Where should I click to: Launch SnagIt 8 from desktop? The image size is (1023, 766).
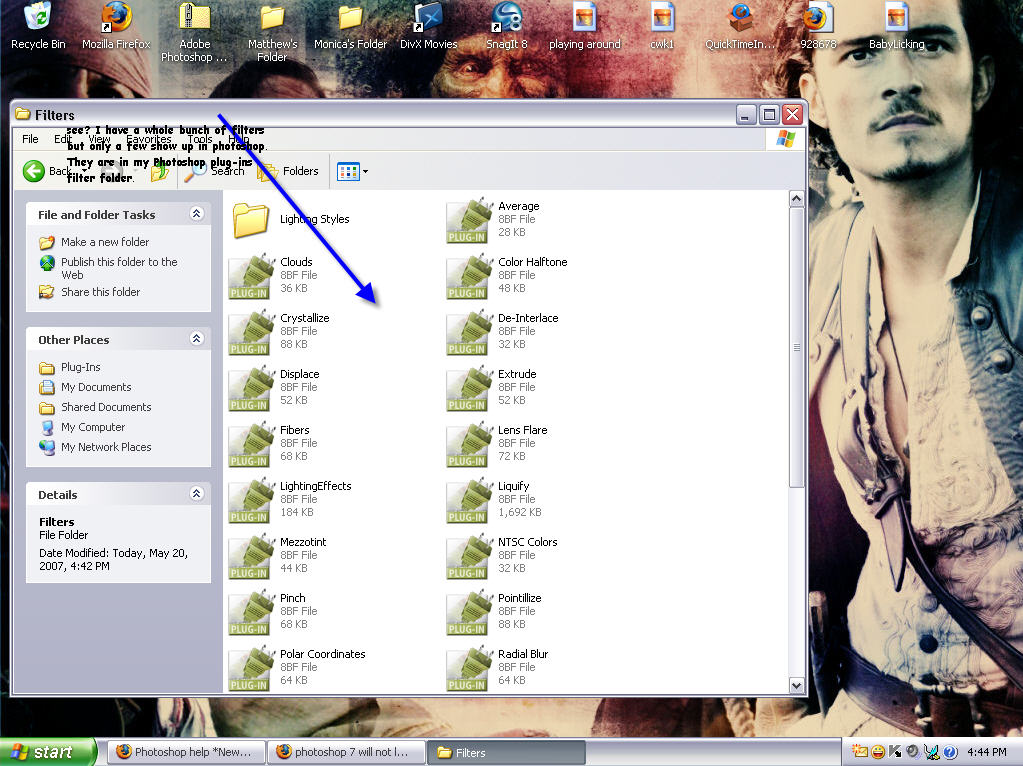pyautogui.click(x=506, y=26)
